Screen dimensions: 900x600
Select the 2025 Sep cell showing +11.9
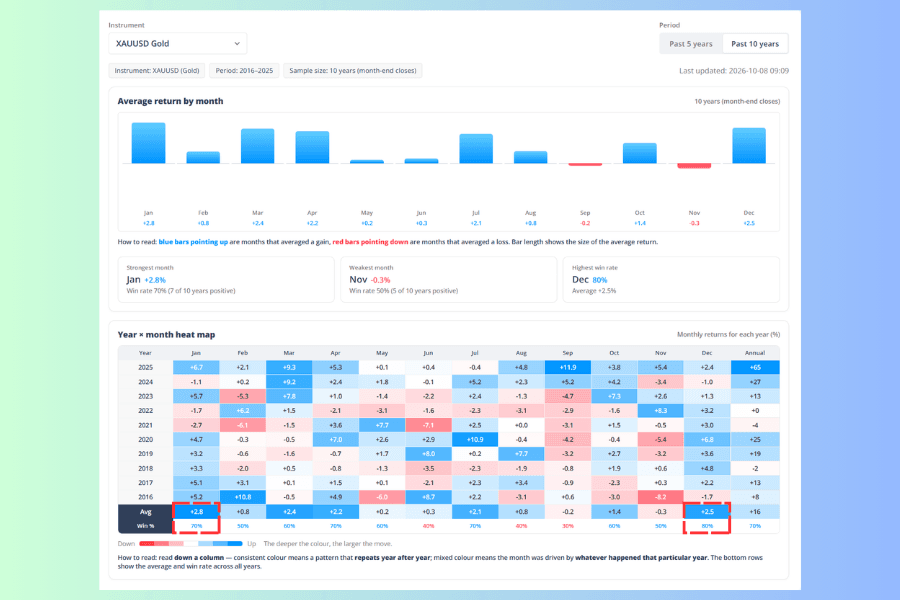[568, 367]
